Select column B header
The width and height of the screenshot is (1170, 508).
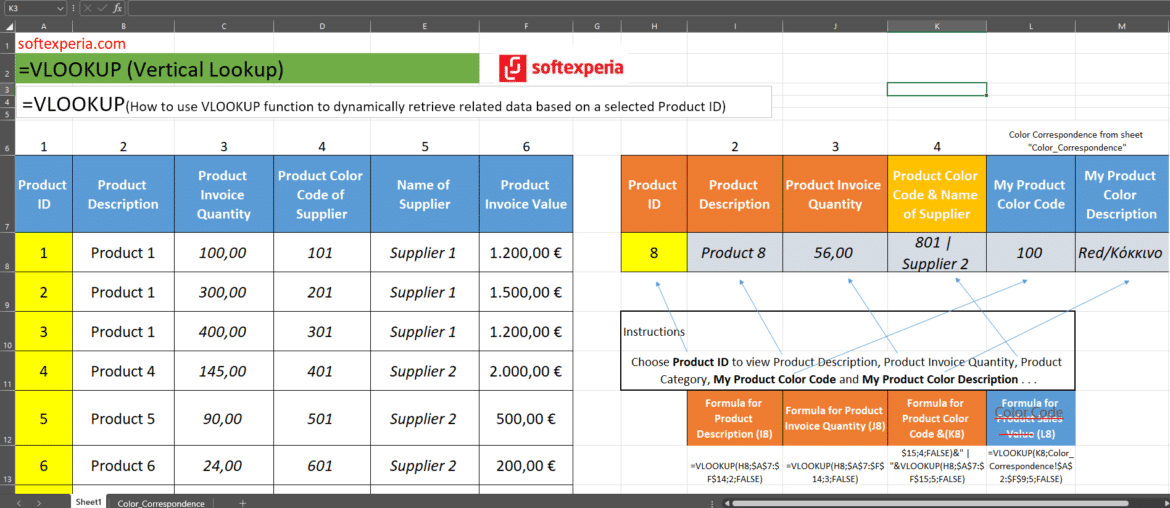coord(124,26)
